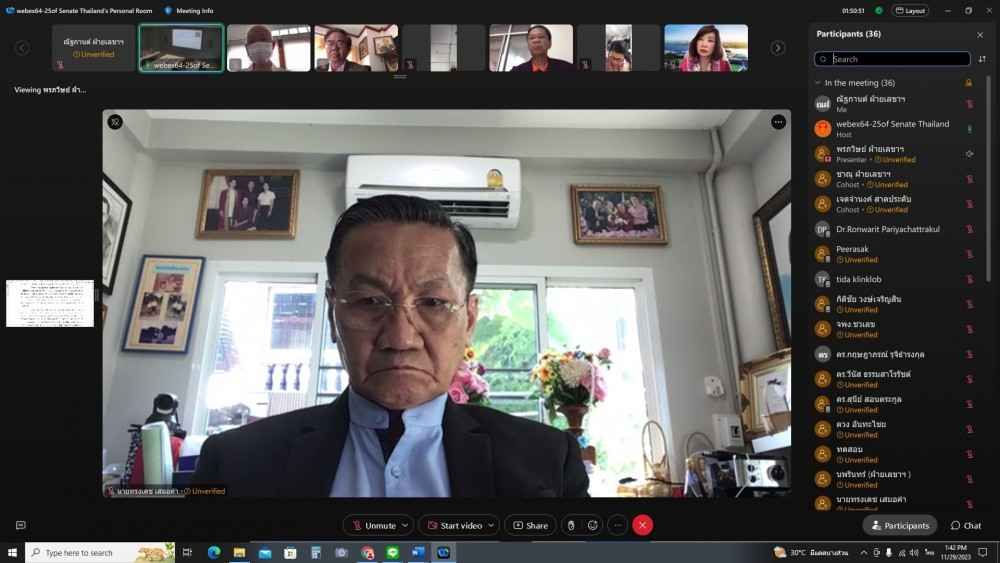Open the Chat panel
The height and width of the screenshot is (563, 1000).
pos(966,525)
